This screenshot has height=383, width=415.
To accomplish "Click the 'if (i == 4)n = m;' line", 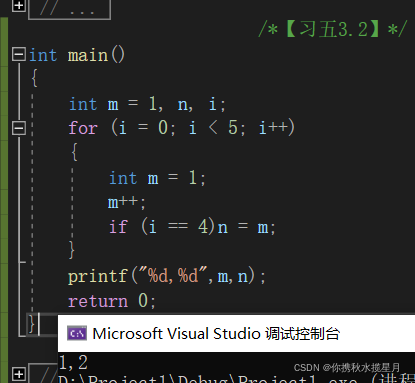I will 192,227.
